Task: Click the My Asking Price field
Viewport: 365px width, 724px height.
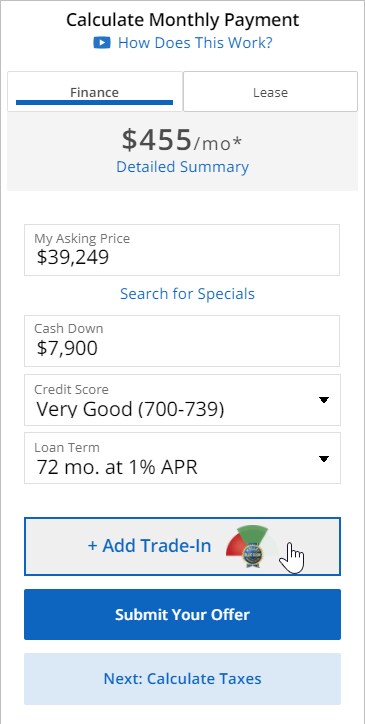Action: (x=182, y=250)
